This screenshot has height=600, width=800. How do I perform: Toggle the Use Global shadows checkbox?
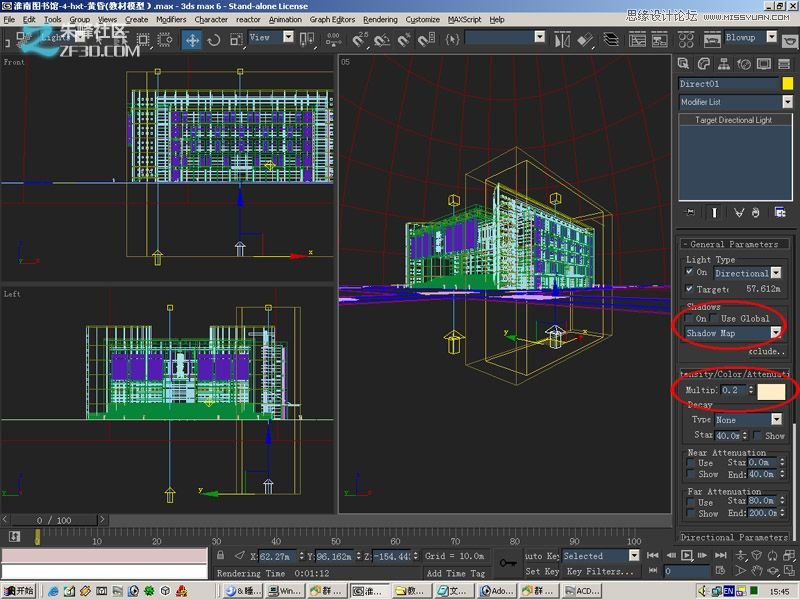click(714, 319)
